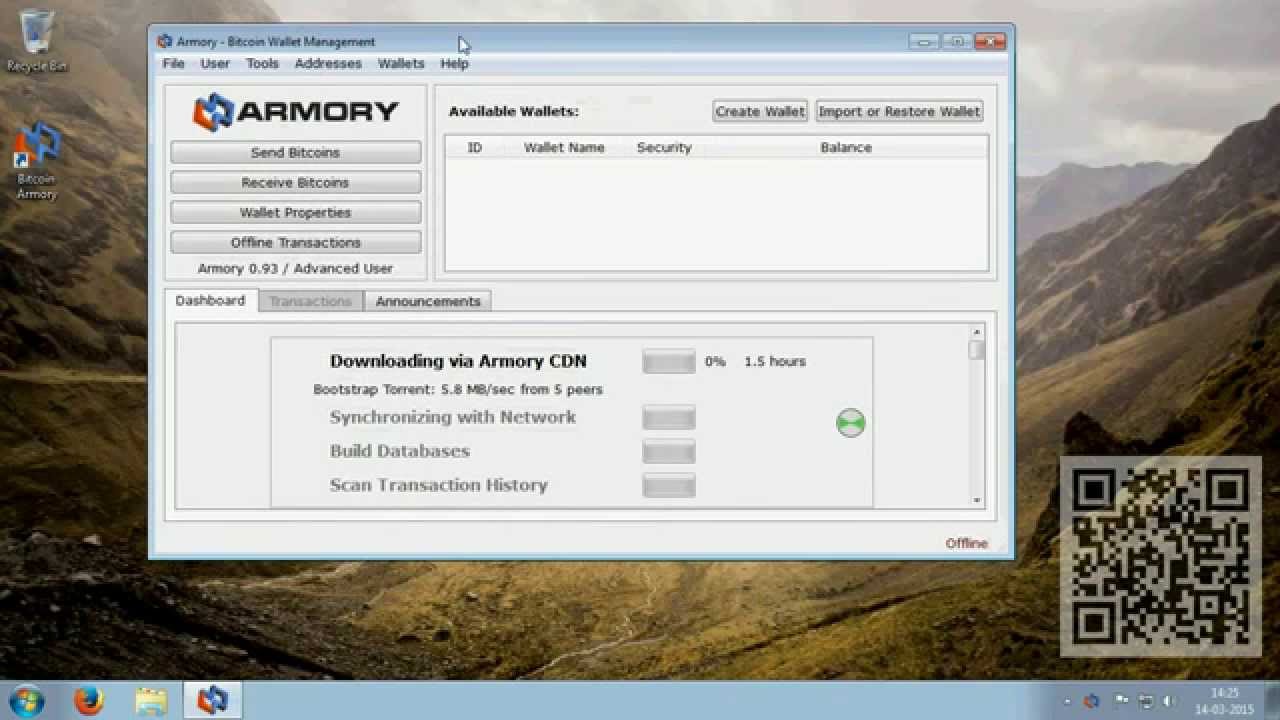Viewport: 1280px width, 720px height.
Task: Open the Recycle Bin desktop icon
Action: (x=37, y=40)
